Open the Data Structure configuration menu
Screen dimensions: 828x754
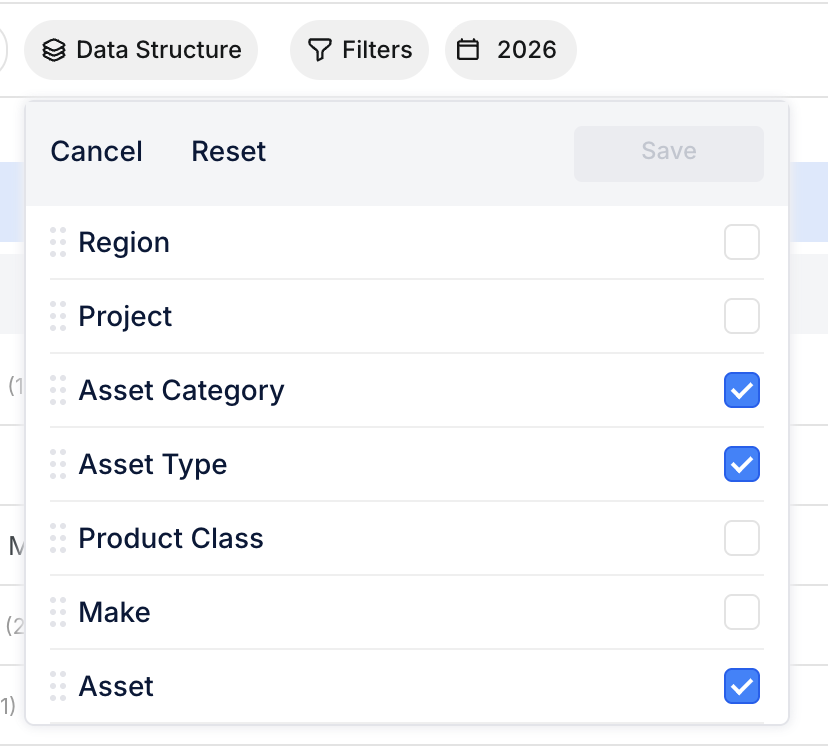[140, 49]
